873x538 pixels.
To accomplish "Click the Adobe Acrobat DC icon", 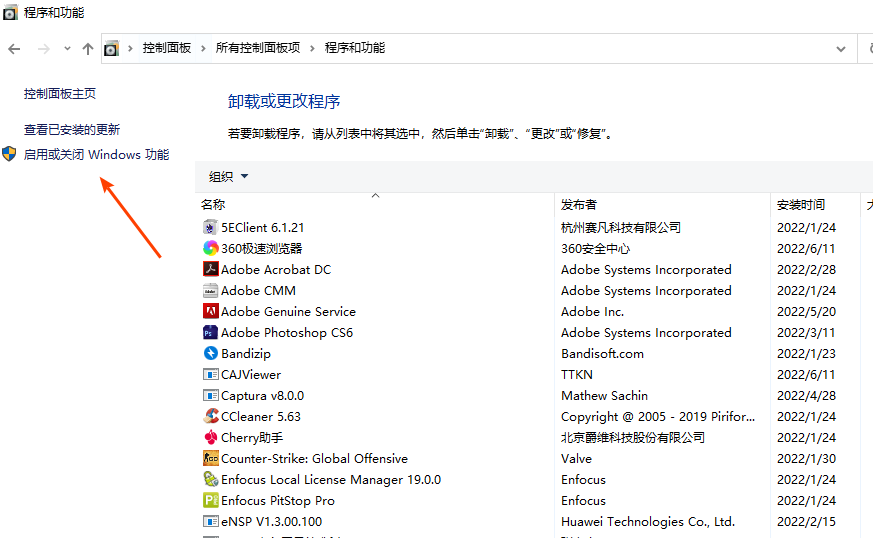I will pyautogui.click(x=210, y=269).
